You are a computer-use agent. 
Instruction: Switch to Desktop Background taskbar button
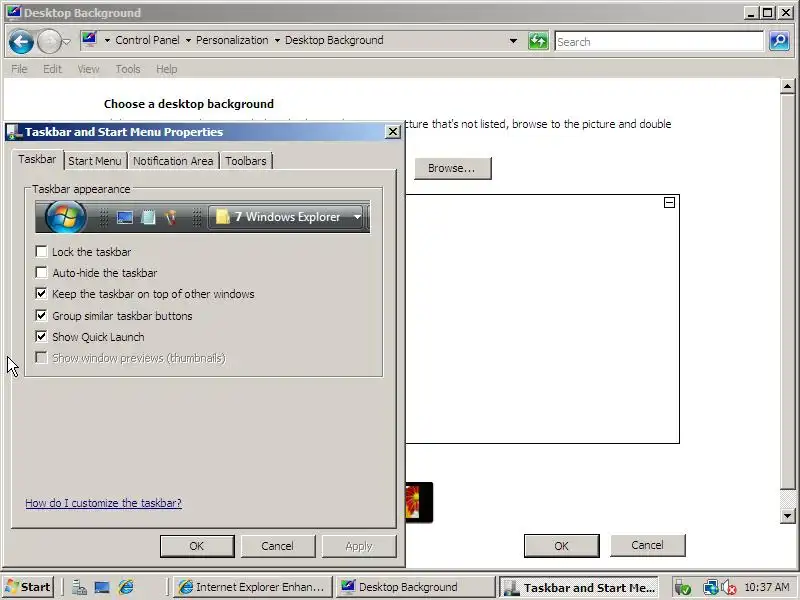pyautogui.click(x=415, y=587)
